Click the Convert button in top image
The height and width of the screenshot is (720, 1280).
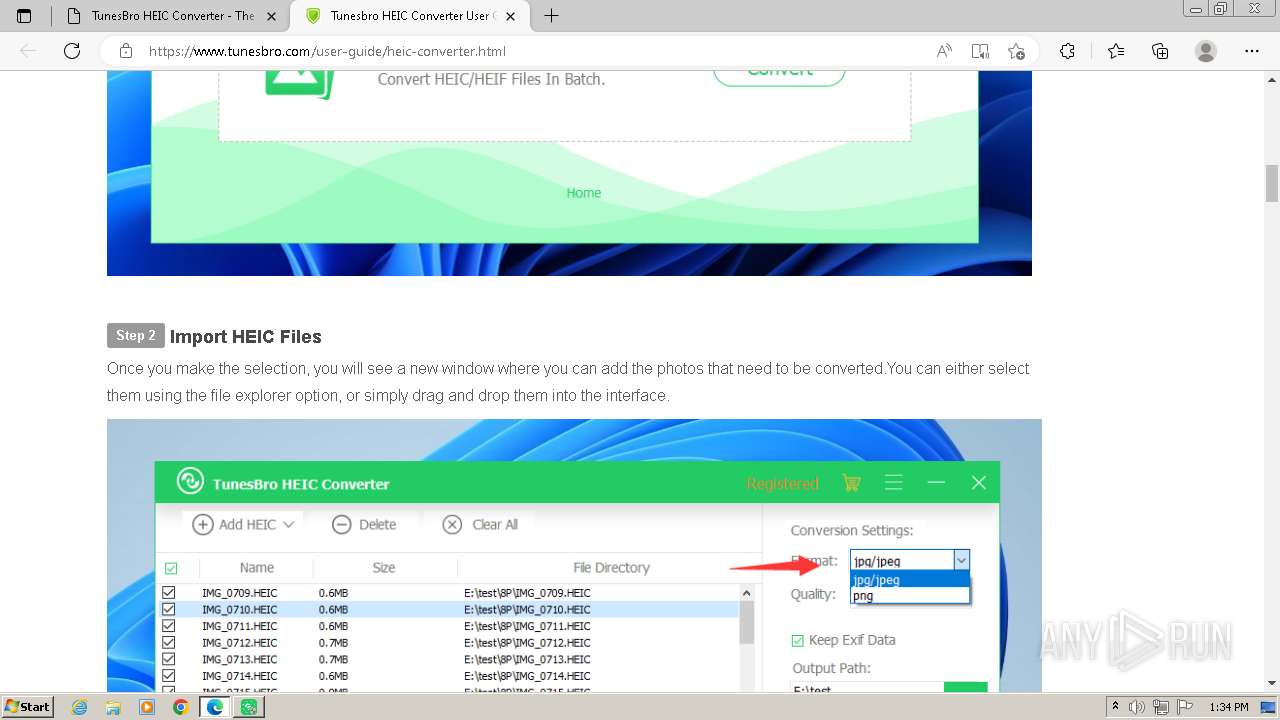point(779,73)
